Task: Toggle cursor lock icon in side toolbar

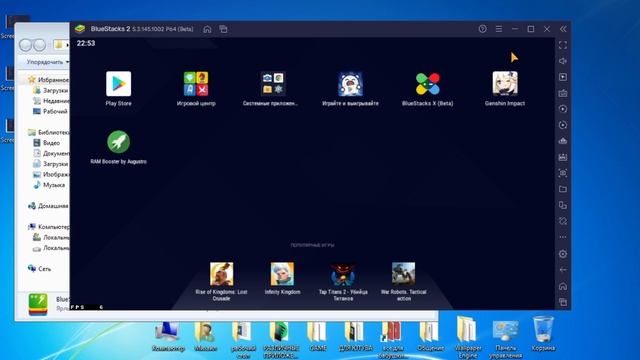Action: (x=563, y=77)
